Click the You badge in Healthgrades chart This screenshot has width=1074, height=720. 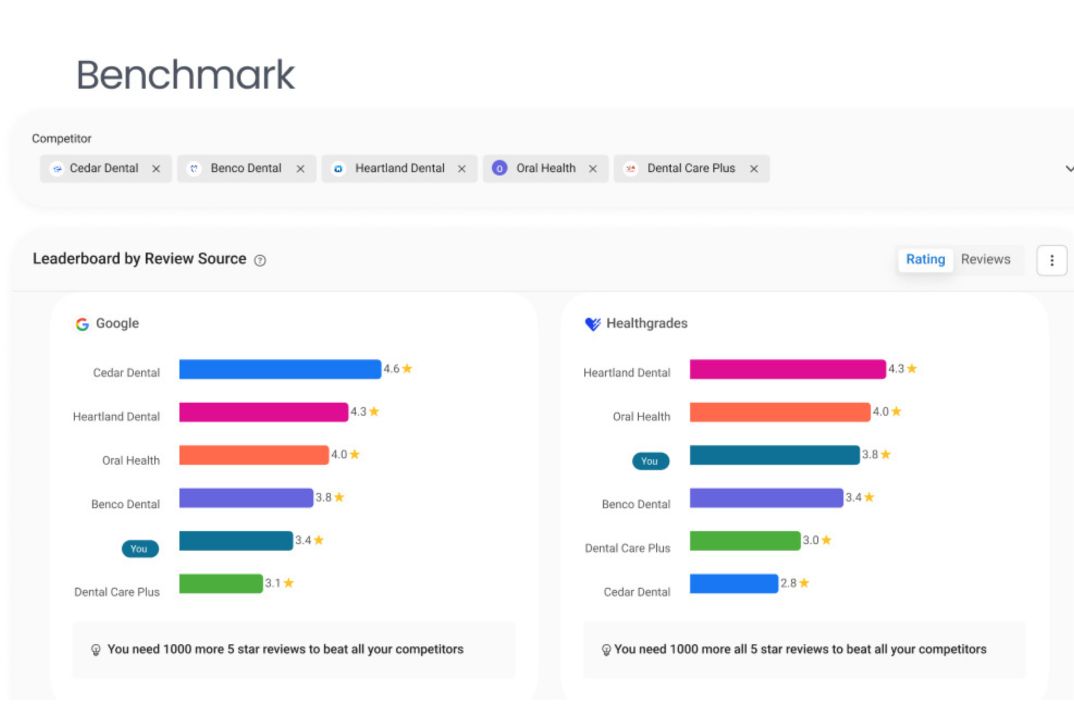coord(650,461)
